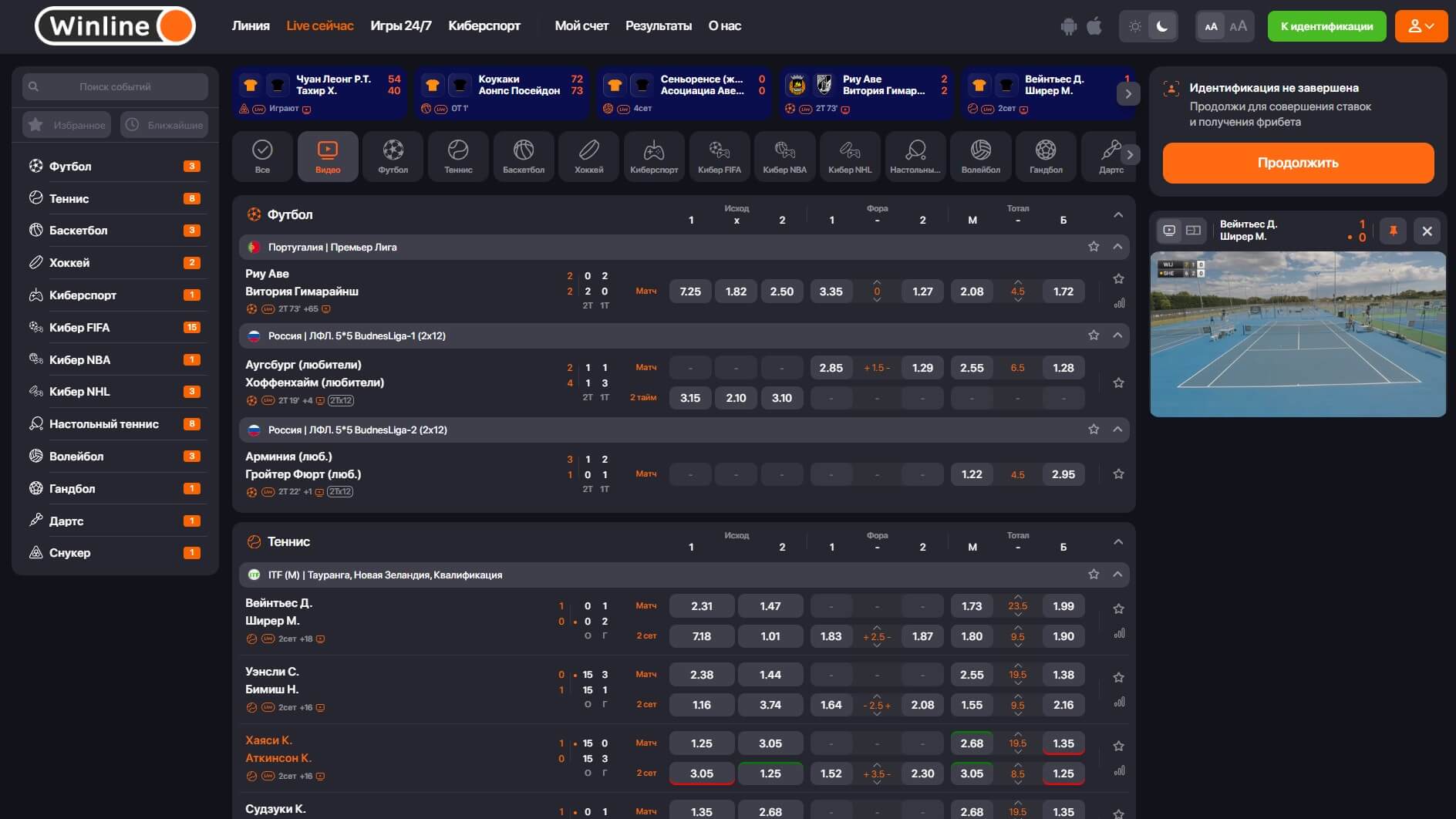Viewport: 1456px width, 819px height.
Task: Switch to dark theme moon icon
Action: point(1162,26)
